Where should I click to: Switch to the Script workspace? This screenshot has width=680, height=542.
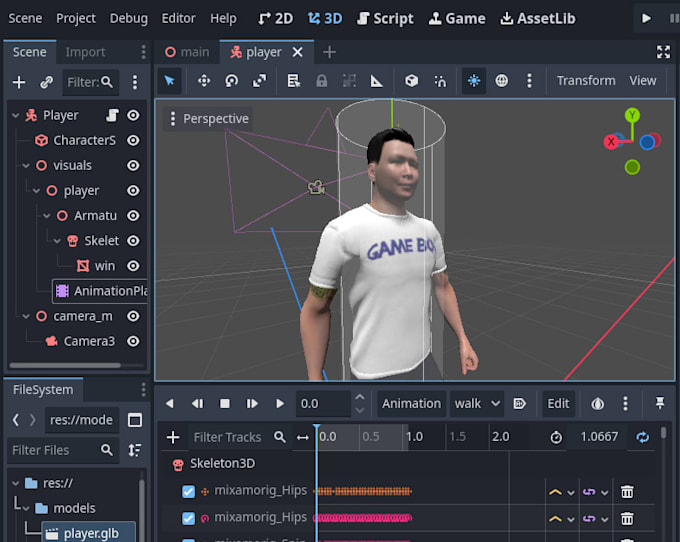[x=385, y=18]
